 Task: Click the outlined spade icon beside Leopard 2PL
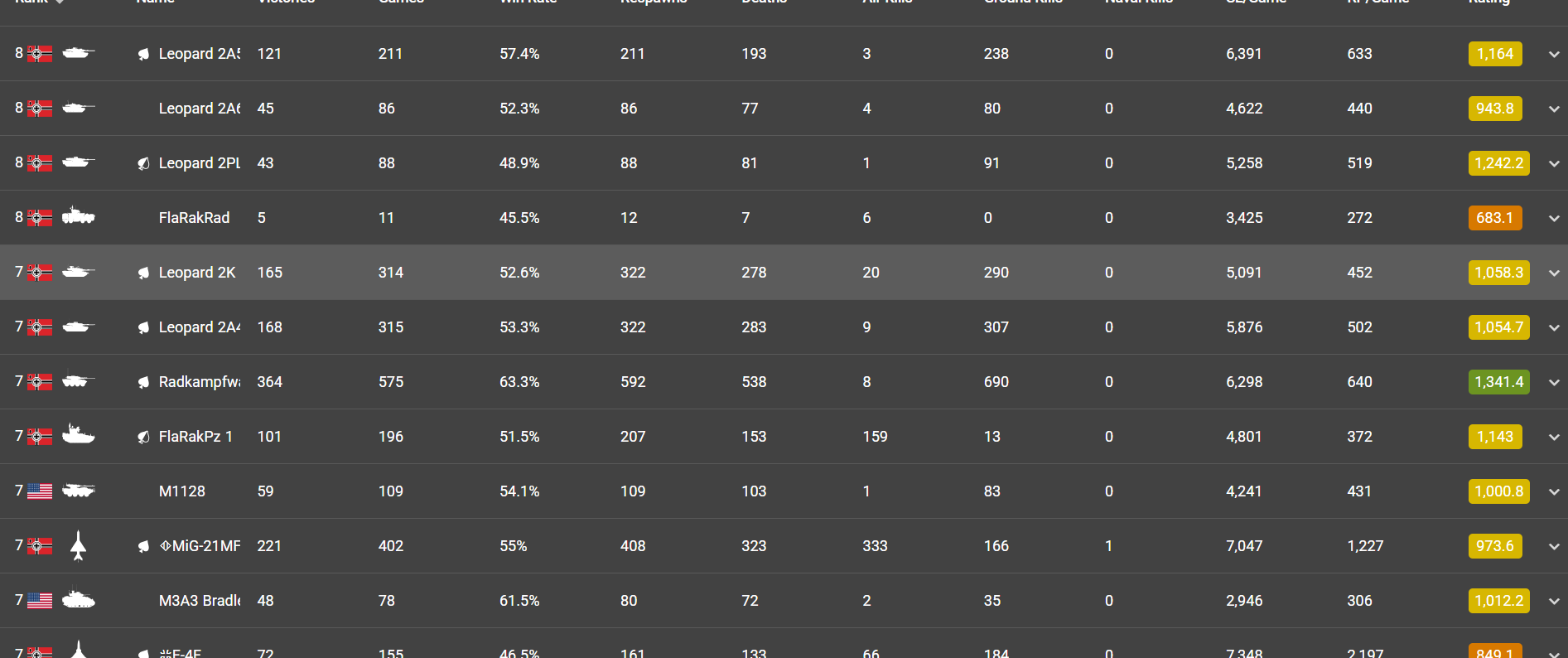point(143,163)
